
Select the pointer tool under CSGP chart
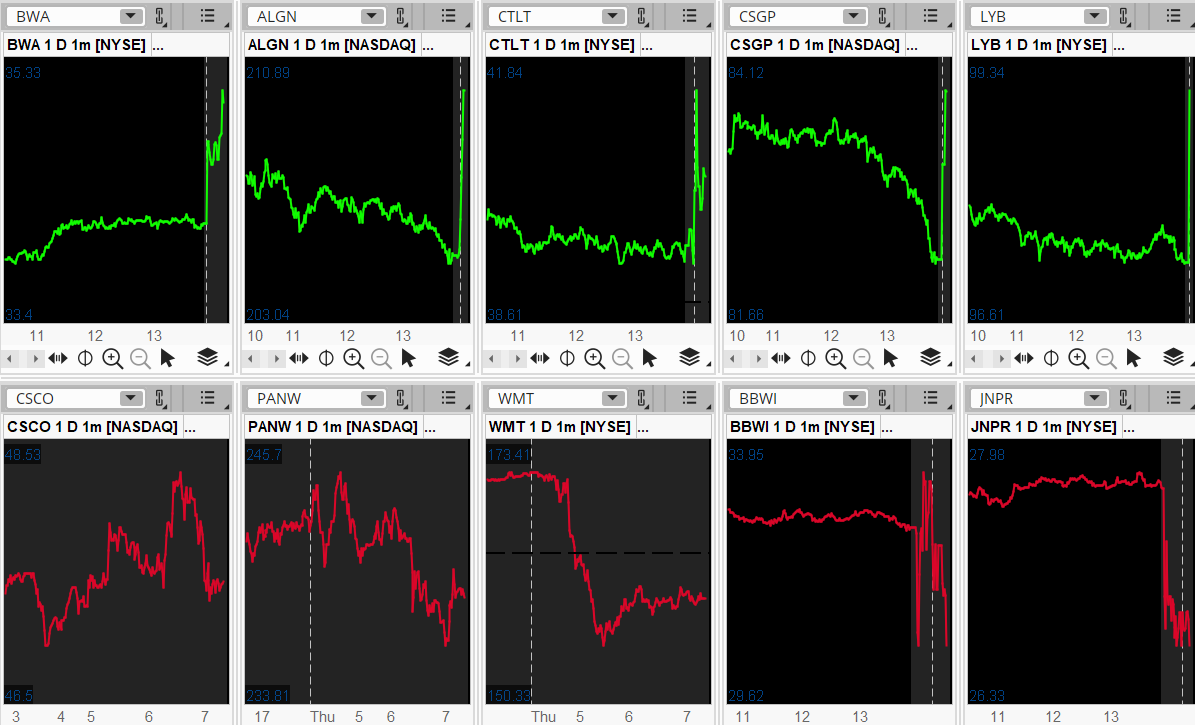(x=890, y=358)
